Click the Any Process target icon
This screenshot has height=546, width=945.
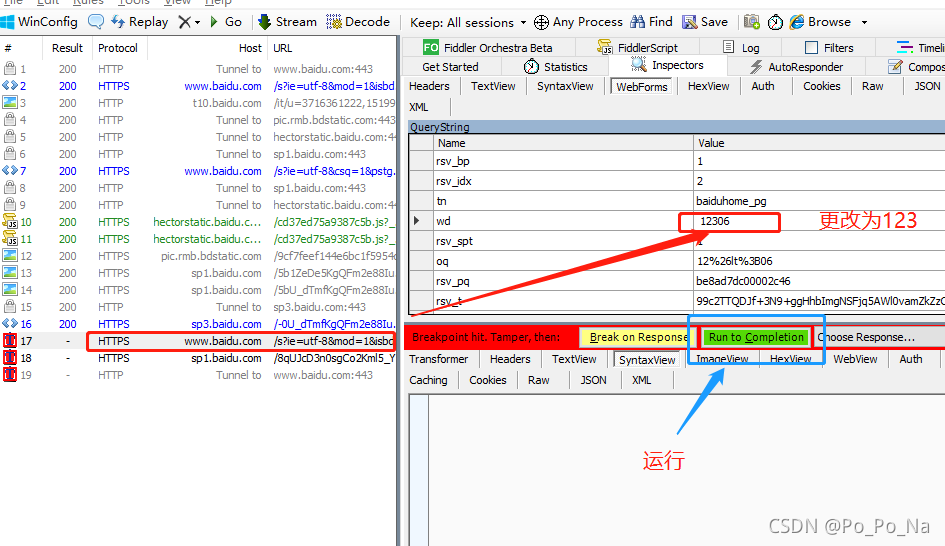(541, 22)
